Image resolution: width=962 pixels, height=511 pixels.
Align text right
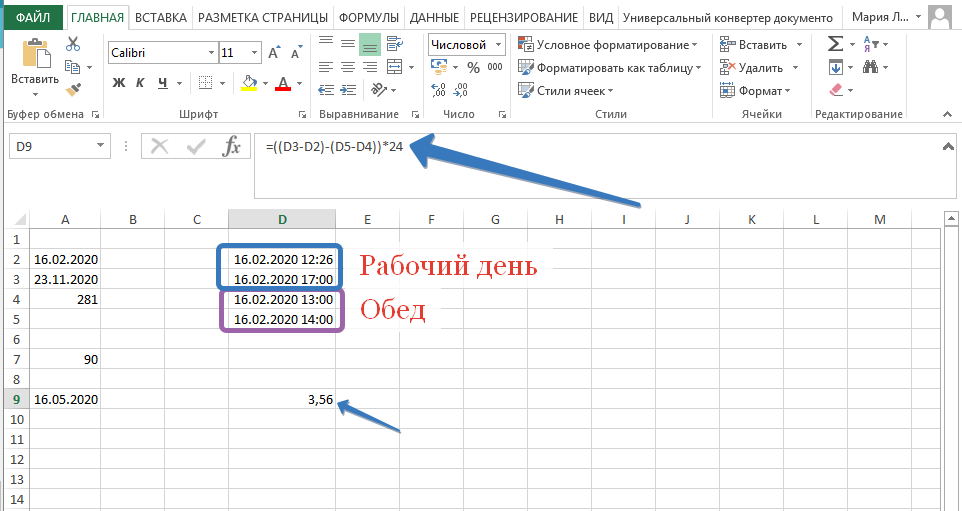369,67
